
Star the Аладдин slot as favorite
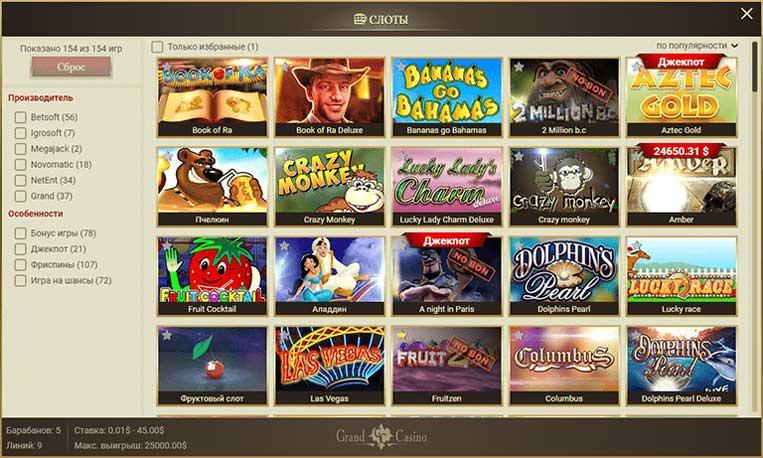(284, 245)
